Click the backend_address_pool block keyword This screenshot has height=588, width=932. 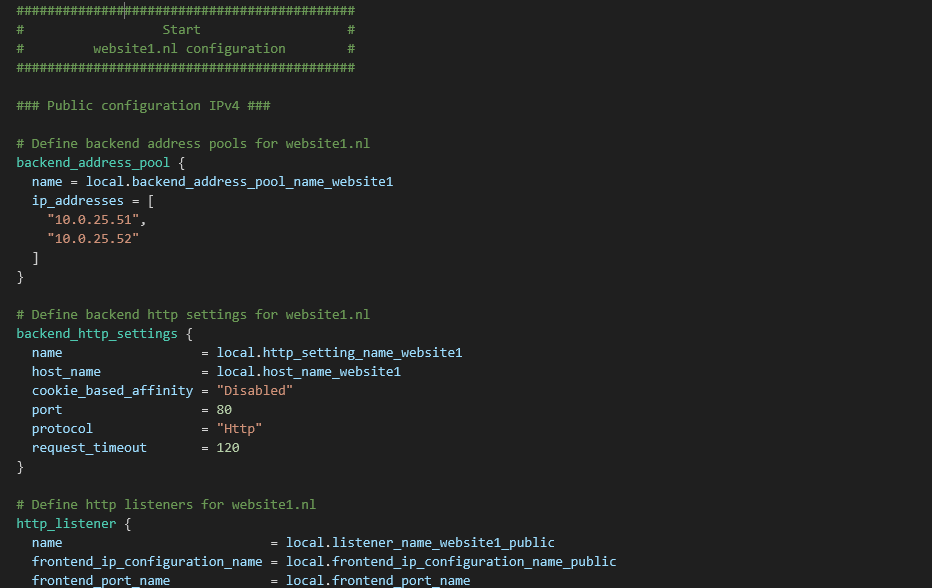pyautogui.click(x=93, y=162)
